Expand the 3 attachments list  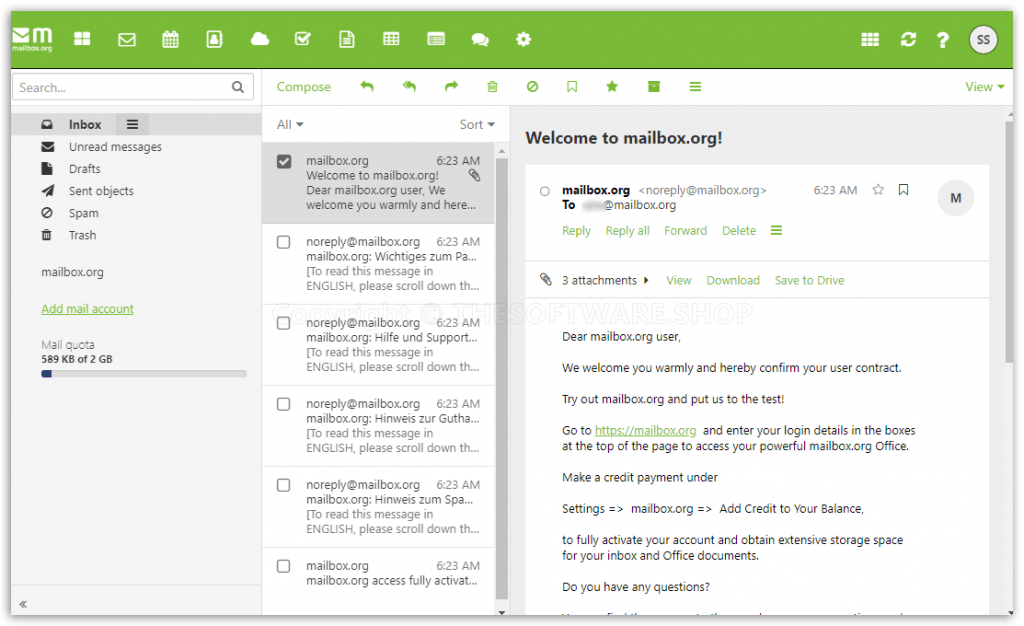pos(605,280)
